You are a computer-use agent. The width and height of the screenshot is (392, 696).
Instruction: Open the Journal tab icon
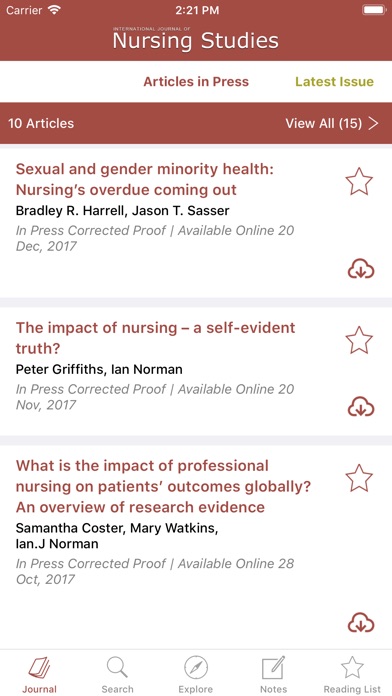40,668
